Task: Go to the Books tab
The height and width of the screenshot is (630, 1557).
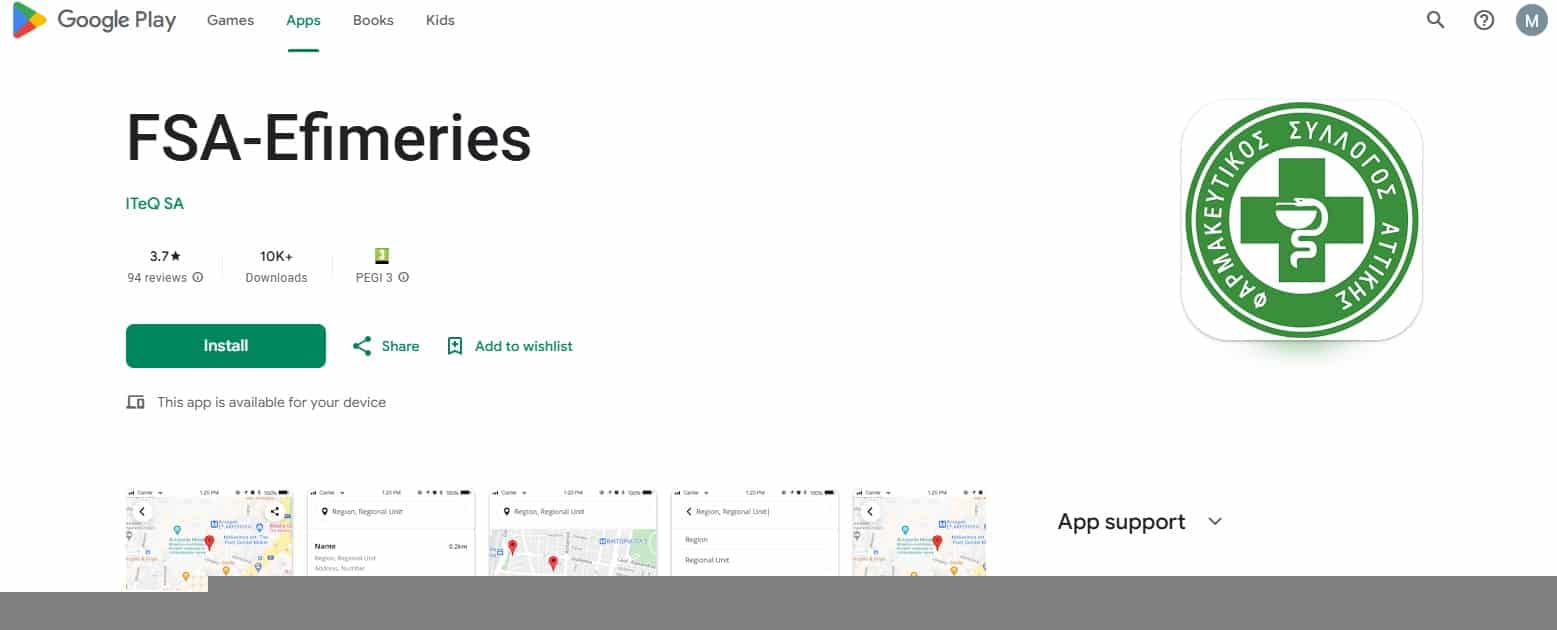Action: (373, 20)
